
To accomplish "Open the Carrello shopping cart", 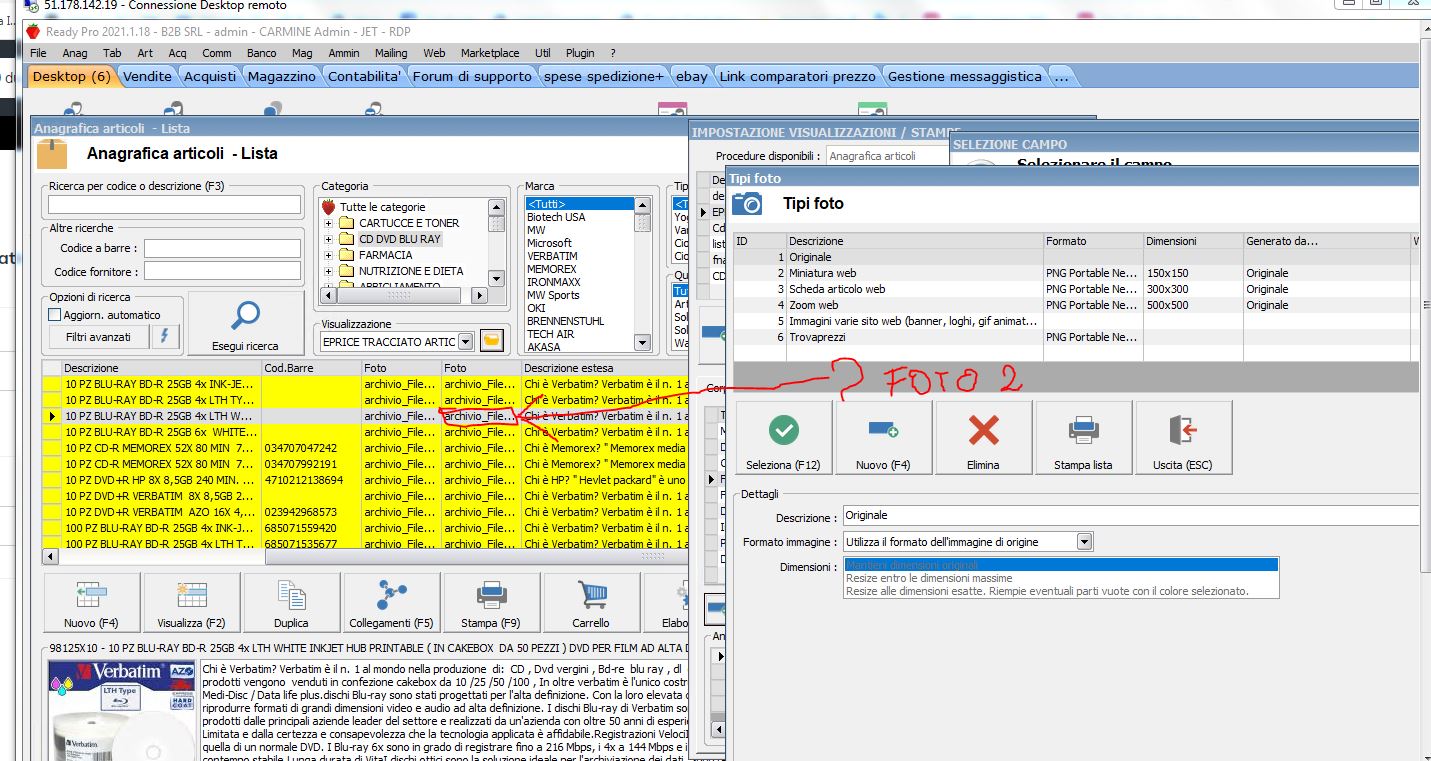I will (592, 603).
